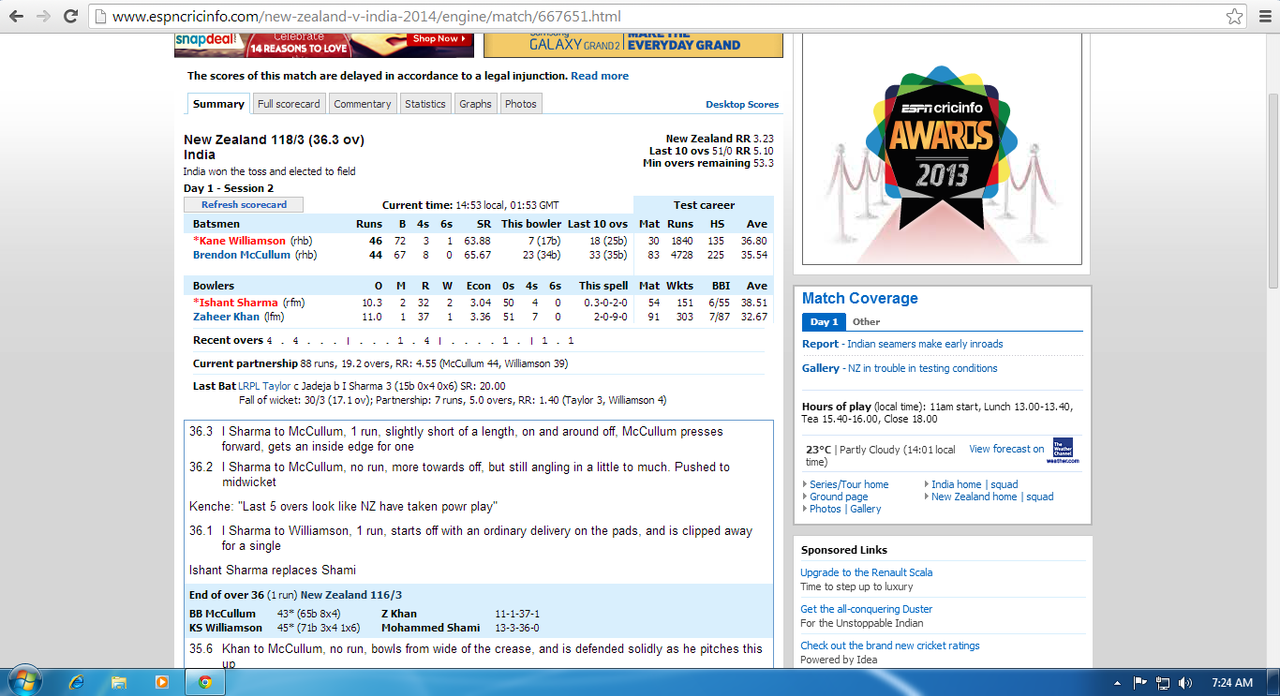
Task: Click the New Zealand 116/3 end of over text
Action: point(351,595)
